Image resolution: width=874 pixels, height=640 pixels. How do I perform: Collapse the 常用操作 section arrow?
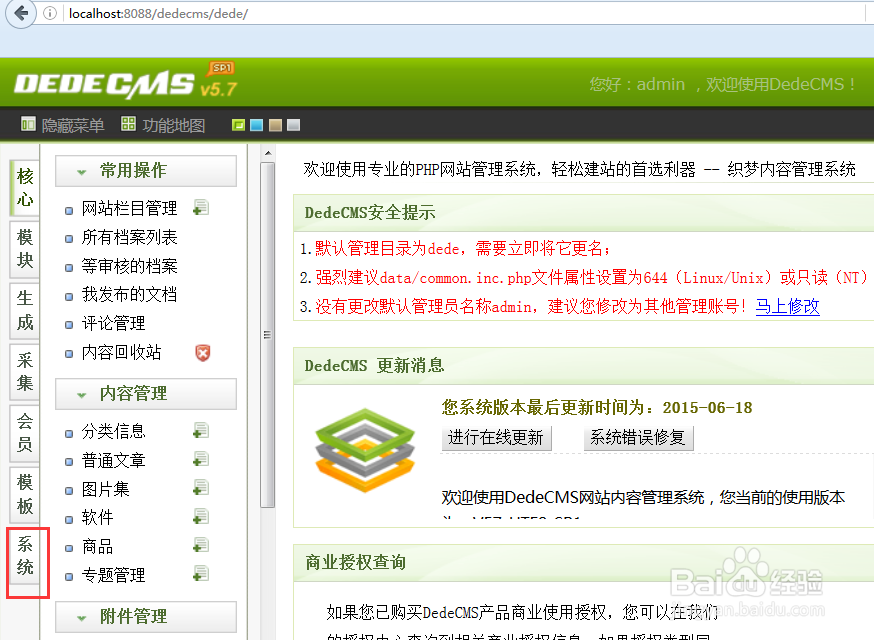82,172
